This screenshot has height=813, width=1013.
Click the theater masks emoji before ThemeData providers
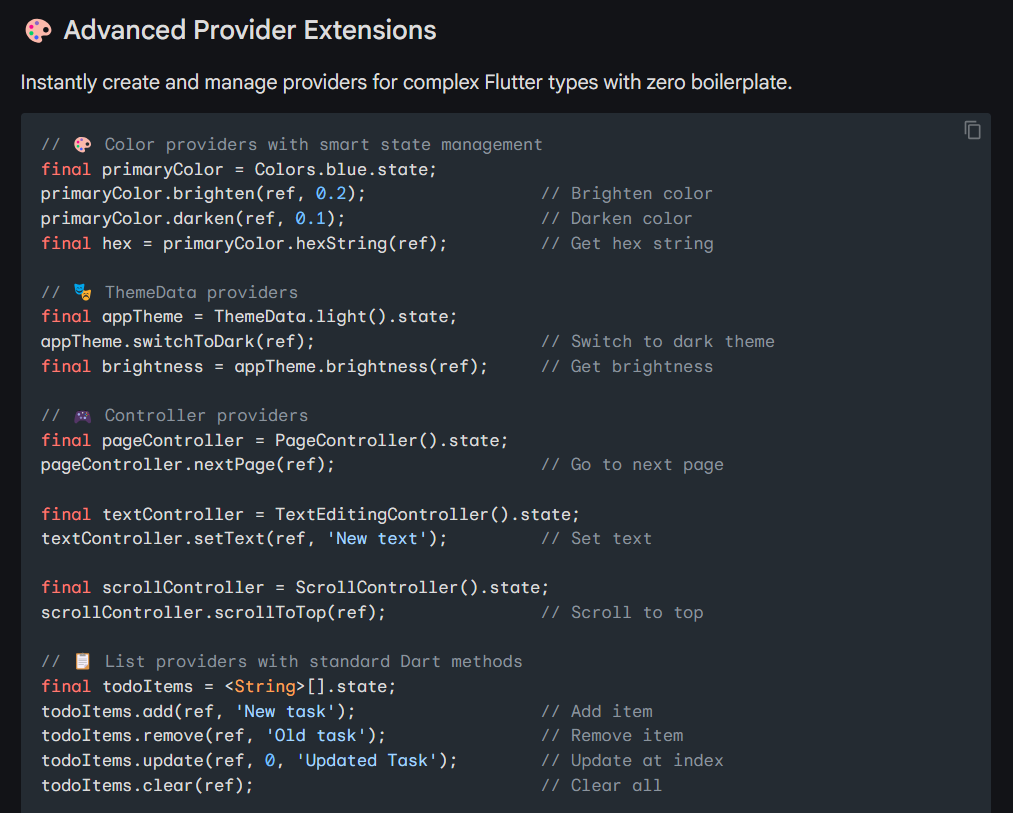82,292
